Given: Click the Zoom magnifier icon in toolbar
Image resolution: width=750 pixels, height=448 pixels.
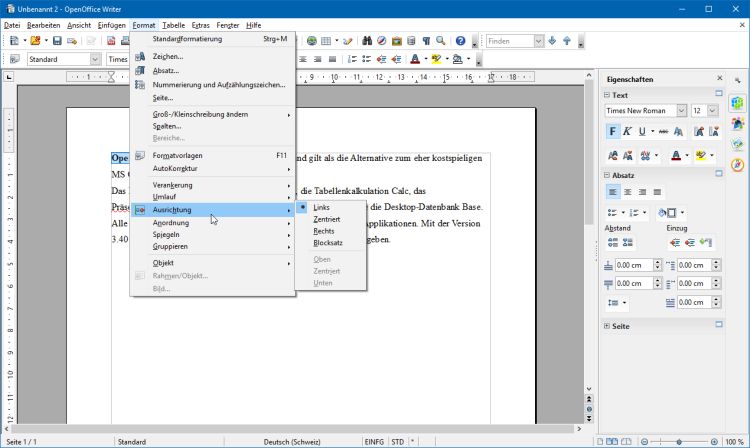Looking at the screenshot, I should coord(441,41).
